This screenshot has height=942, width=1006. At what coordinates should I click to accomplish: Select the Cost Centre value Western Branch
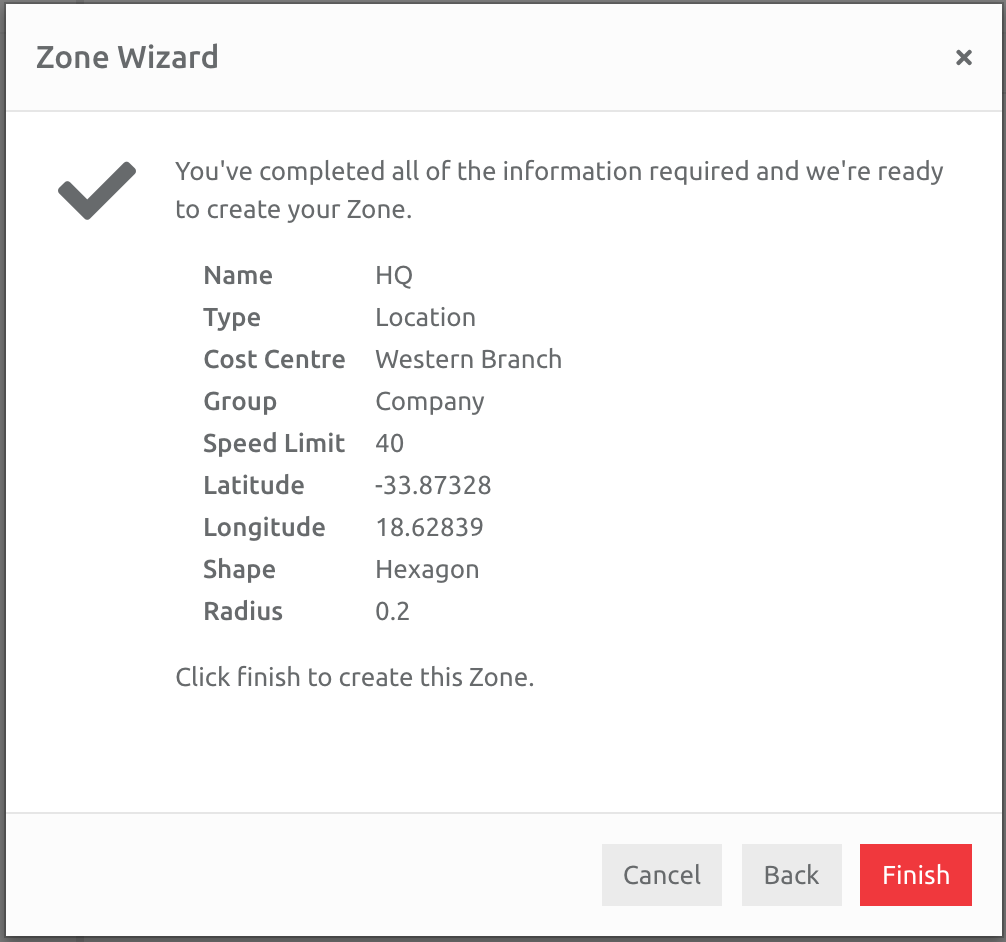tap(468, 359)
